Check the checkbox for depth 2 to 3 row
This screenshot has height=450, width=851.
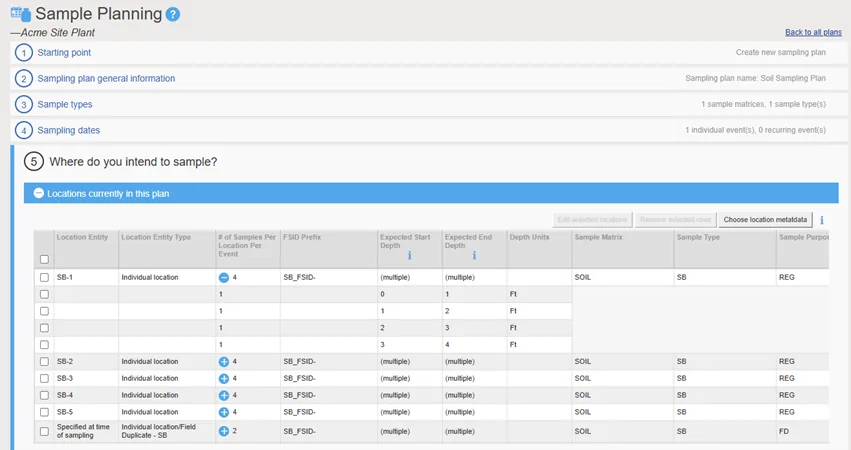coord(45,328)
